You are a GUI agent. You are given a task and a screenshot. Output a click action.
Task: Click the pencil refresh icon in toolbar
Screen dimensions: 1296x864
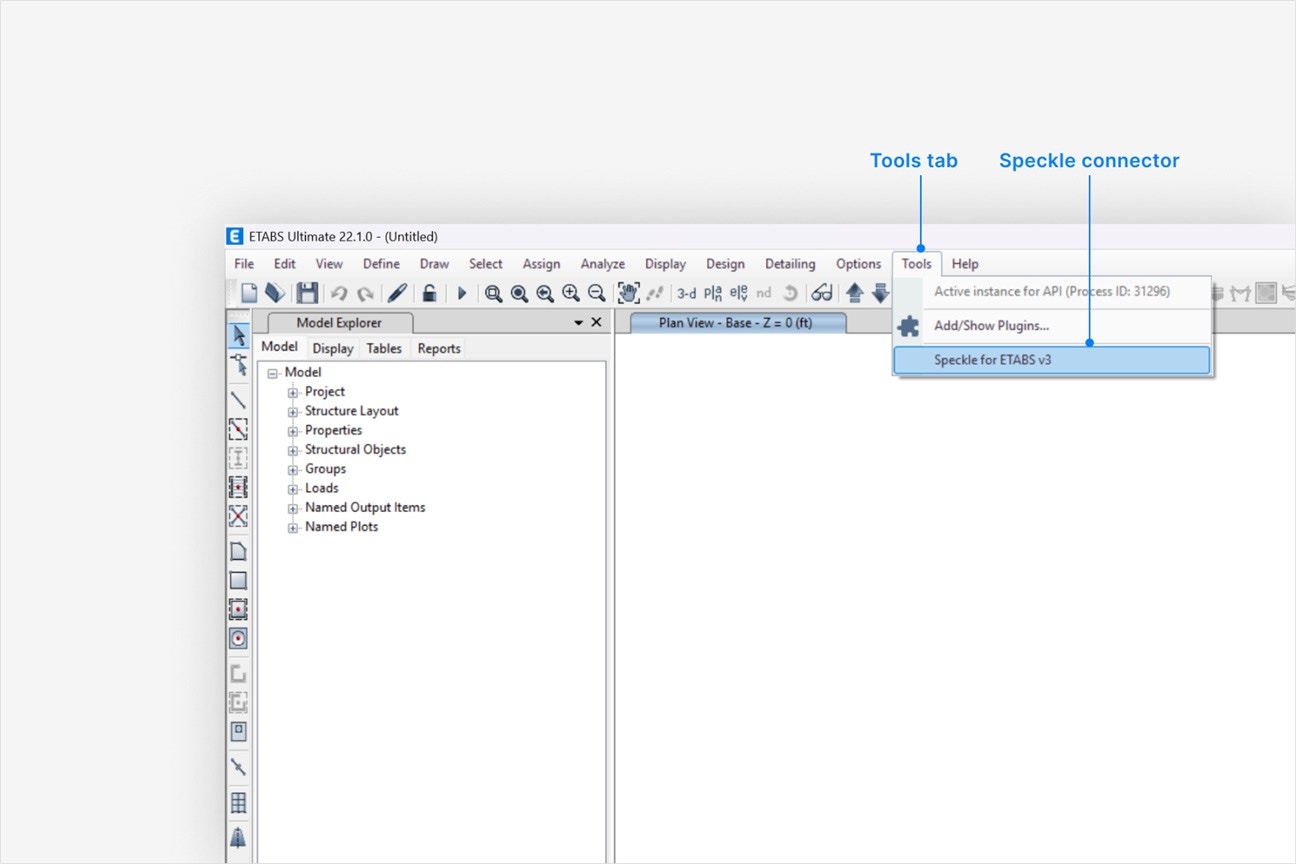[x=397, y=293]
